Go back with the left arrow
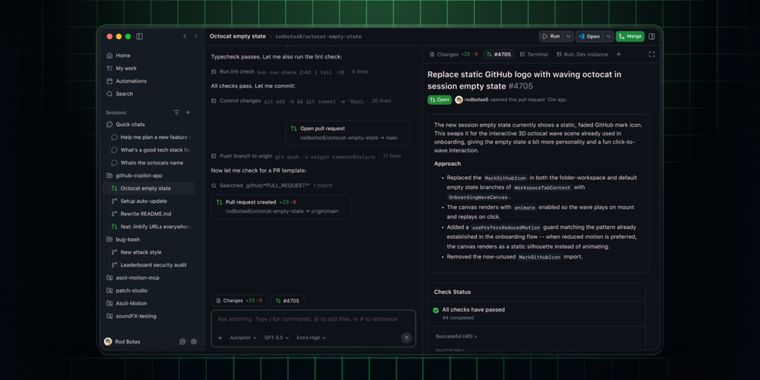The image size is (760, 380). click(x=184, y=36)
